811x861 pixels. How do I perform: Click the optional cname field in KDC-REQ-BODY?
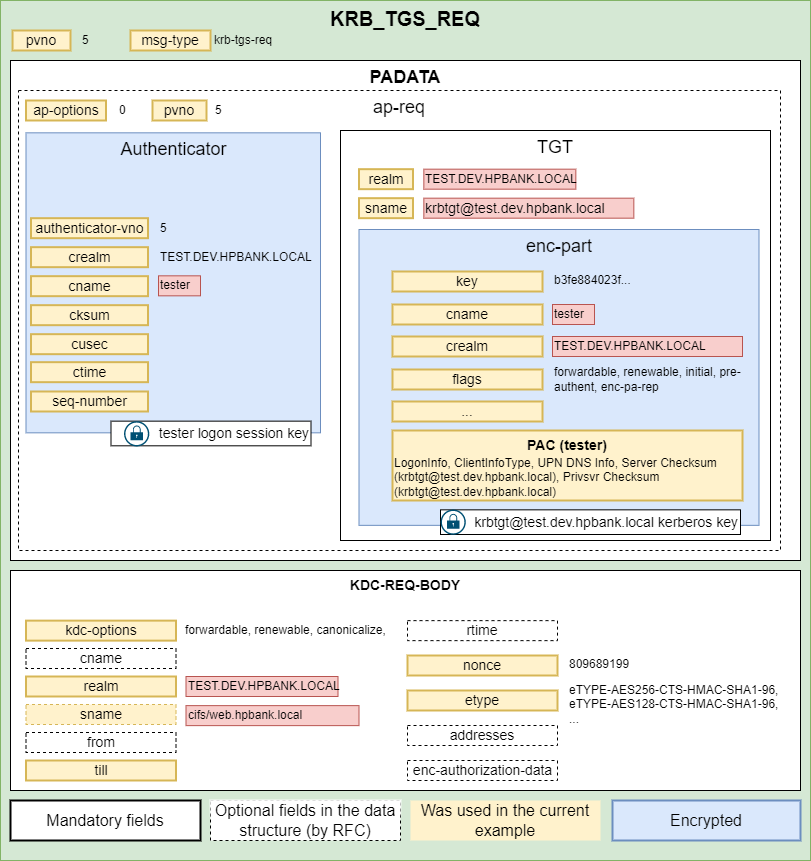pos(101,658)
